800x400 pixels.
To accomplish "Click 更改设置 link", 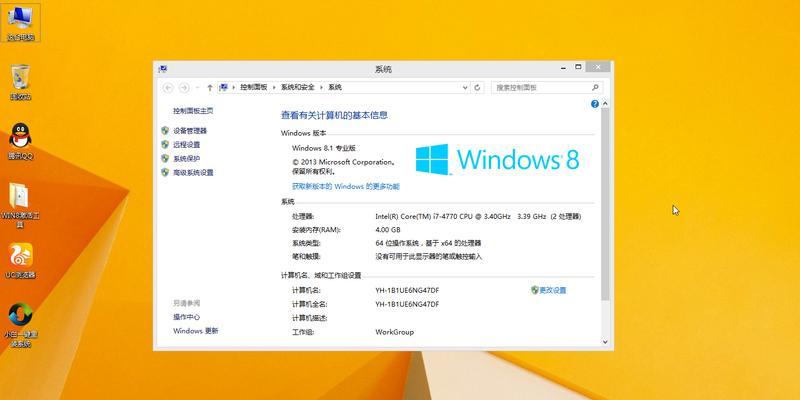I will (553, 290).
